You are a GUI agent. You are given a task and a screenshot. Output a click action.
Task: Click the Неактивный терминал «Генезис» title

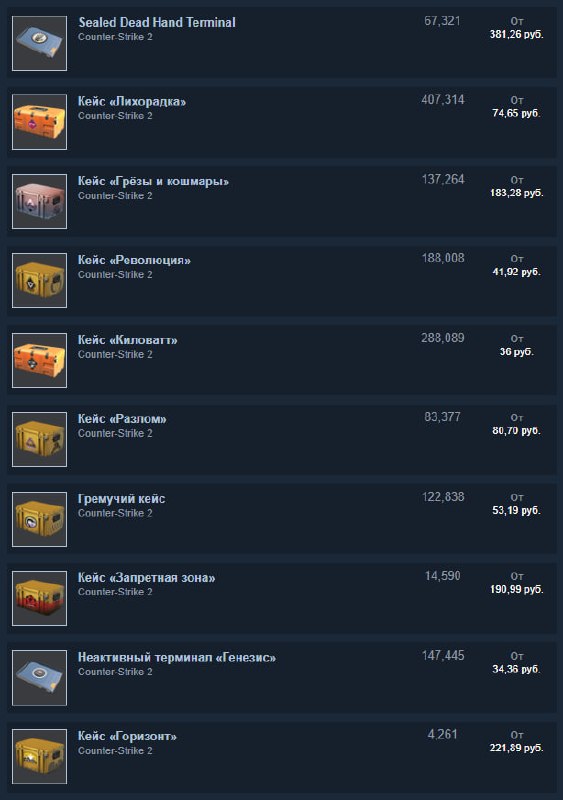177,658
